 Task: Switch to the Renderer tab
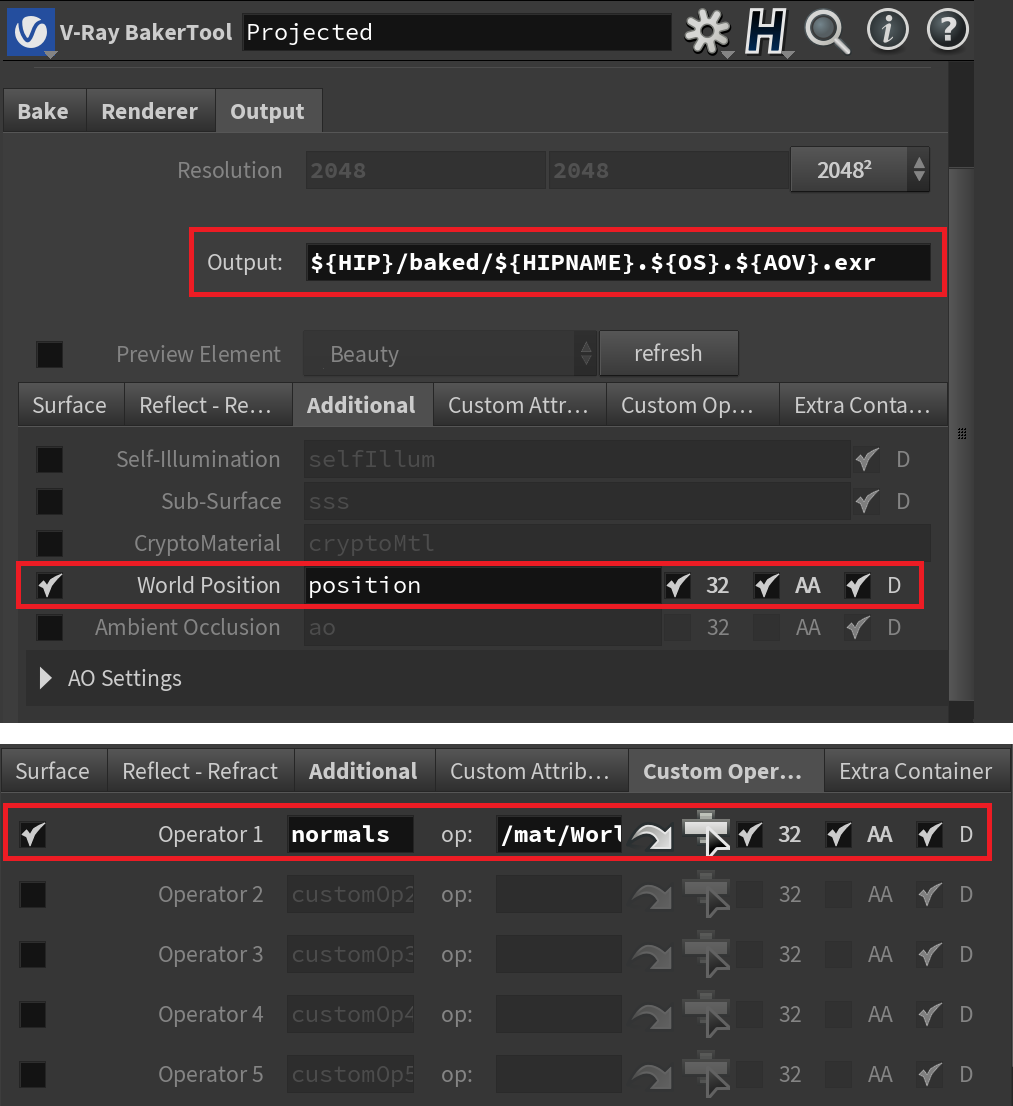click(x=150, y=111)
